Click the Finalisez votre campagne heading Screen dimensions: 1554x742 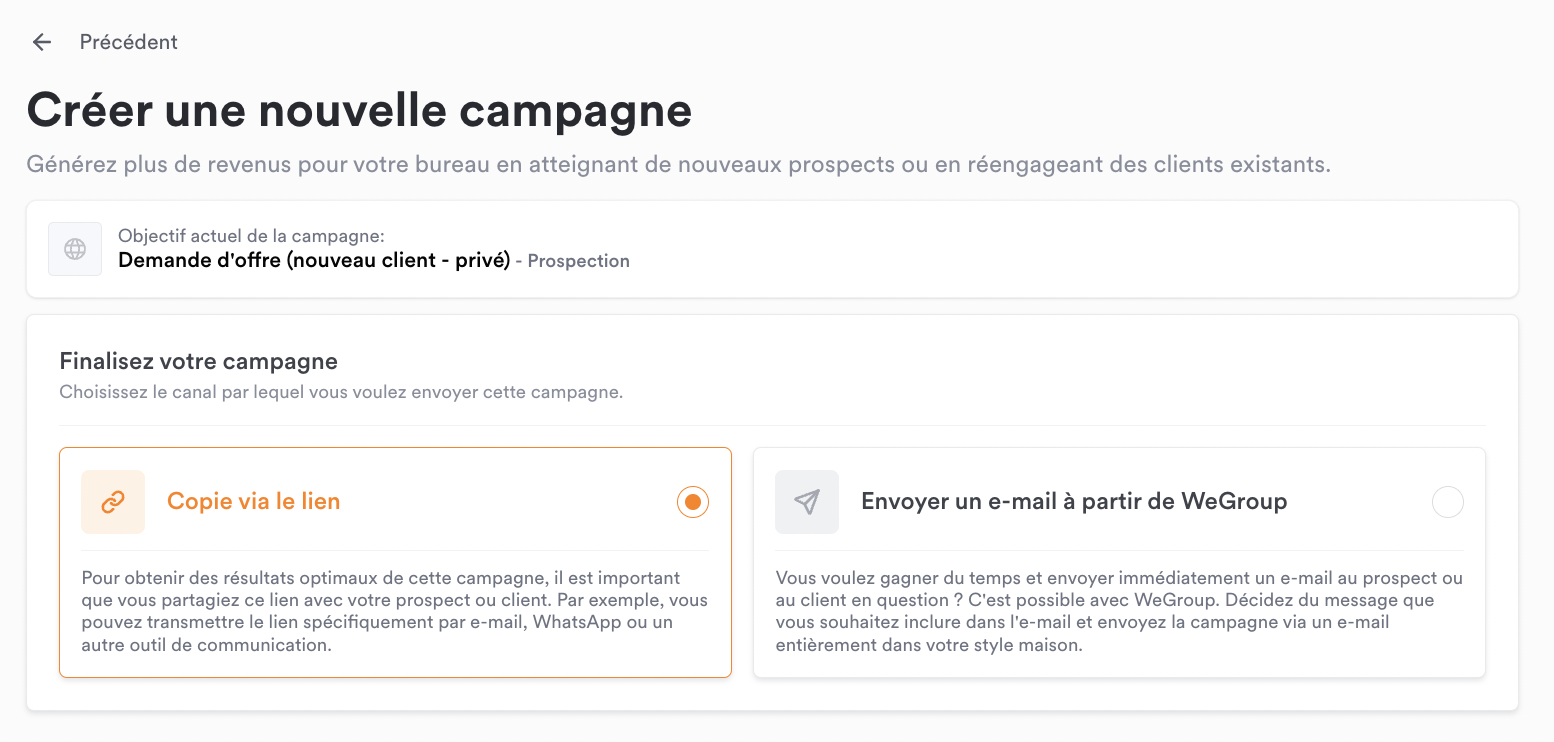click(199, 361)
